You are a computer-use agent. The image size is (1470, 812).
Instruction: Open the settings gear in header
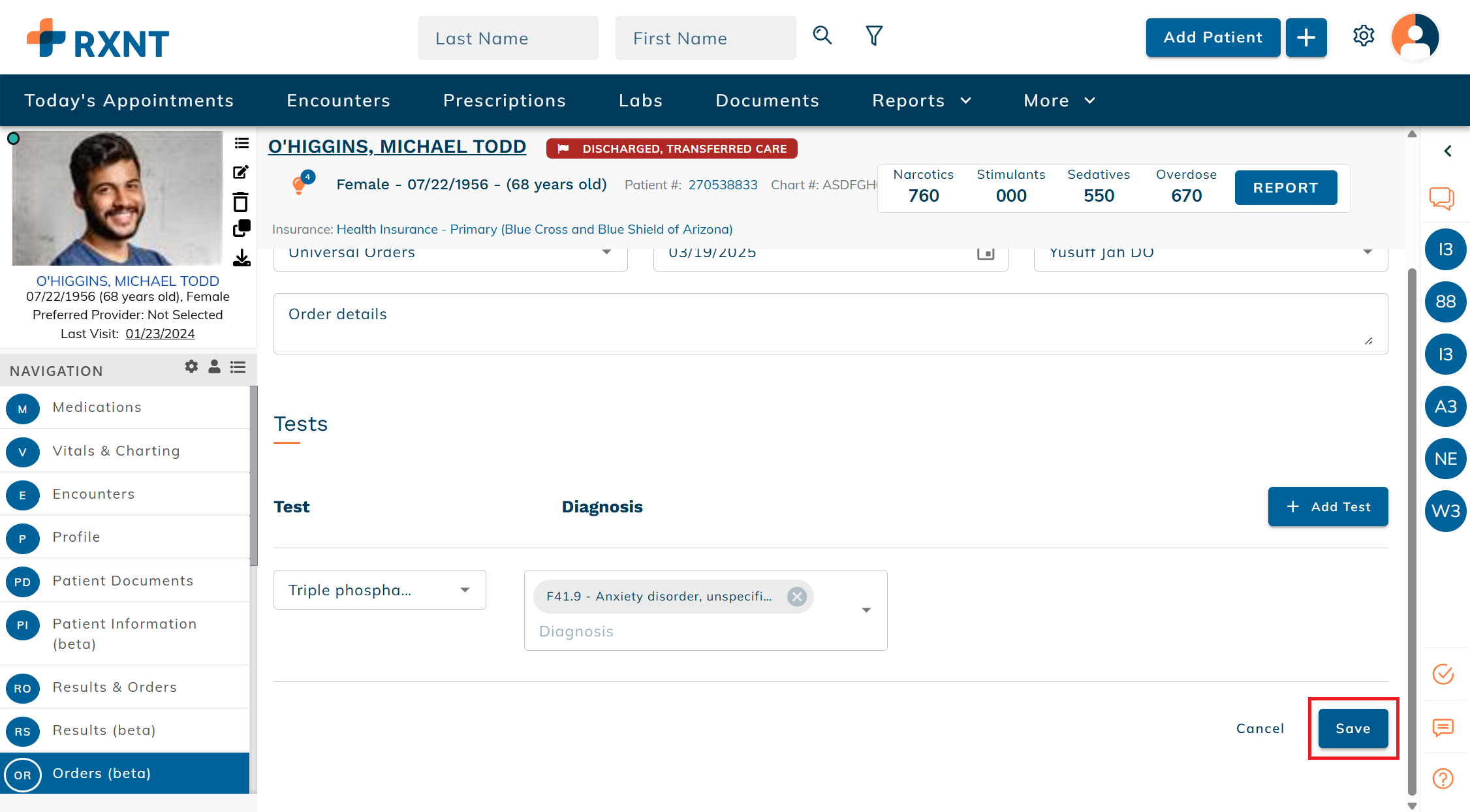point(1364,36)
